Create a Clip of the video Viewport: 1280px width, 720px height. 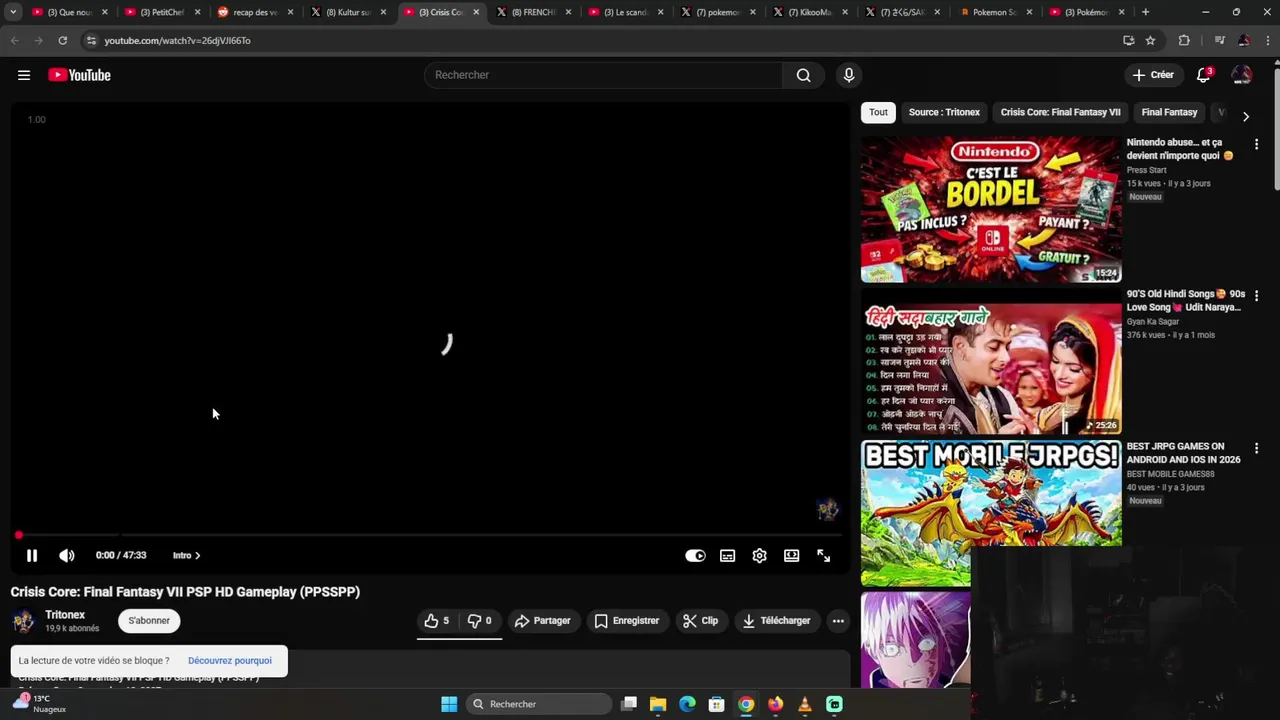pos(700,621)
